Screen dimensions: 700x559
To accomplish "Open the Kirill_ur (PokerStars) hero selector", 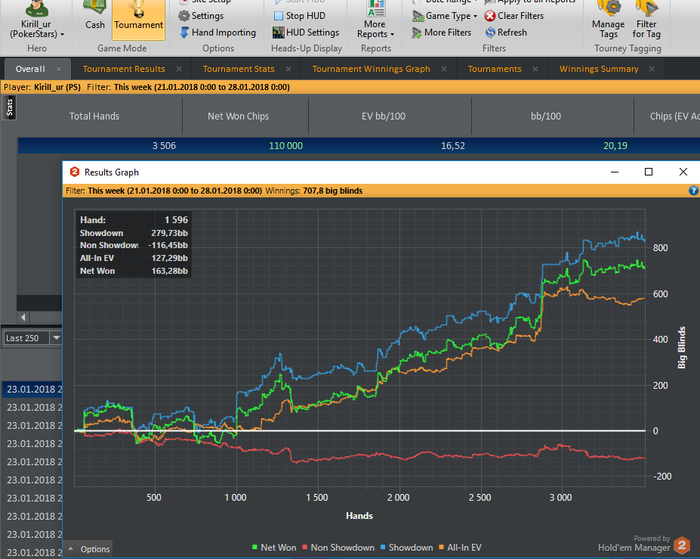I will [x=37, y=20].
